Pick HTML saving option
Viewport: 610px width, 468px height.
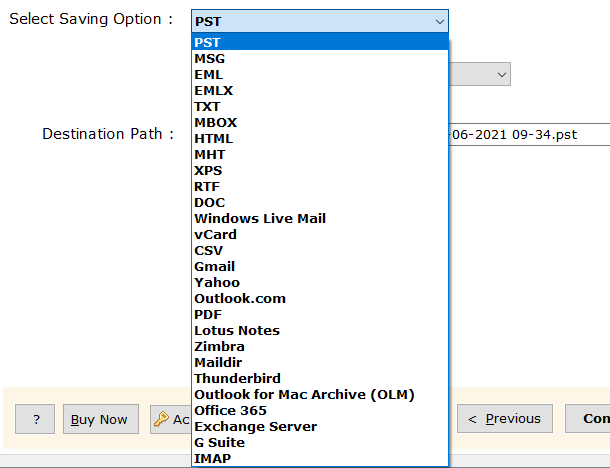pos(320,138)
